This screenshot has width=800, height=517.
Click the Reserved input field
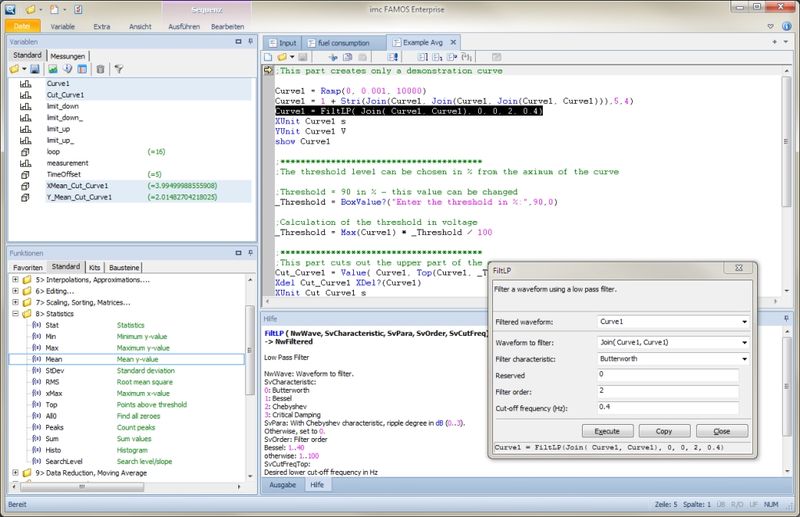coord(668,375)
